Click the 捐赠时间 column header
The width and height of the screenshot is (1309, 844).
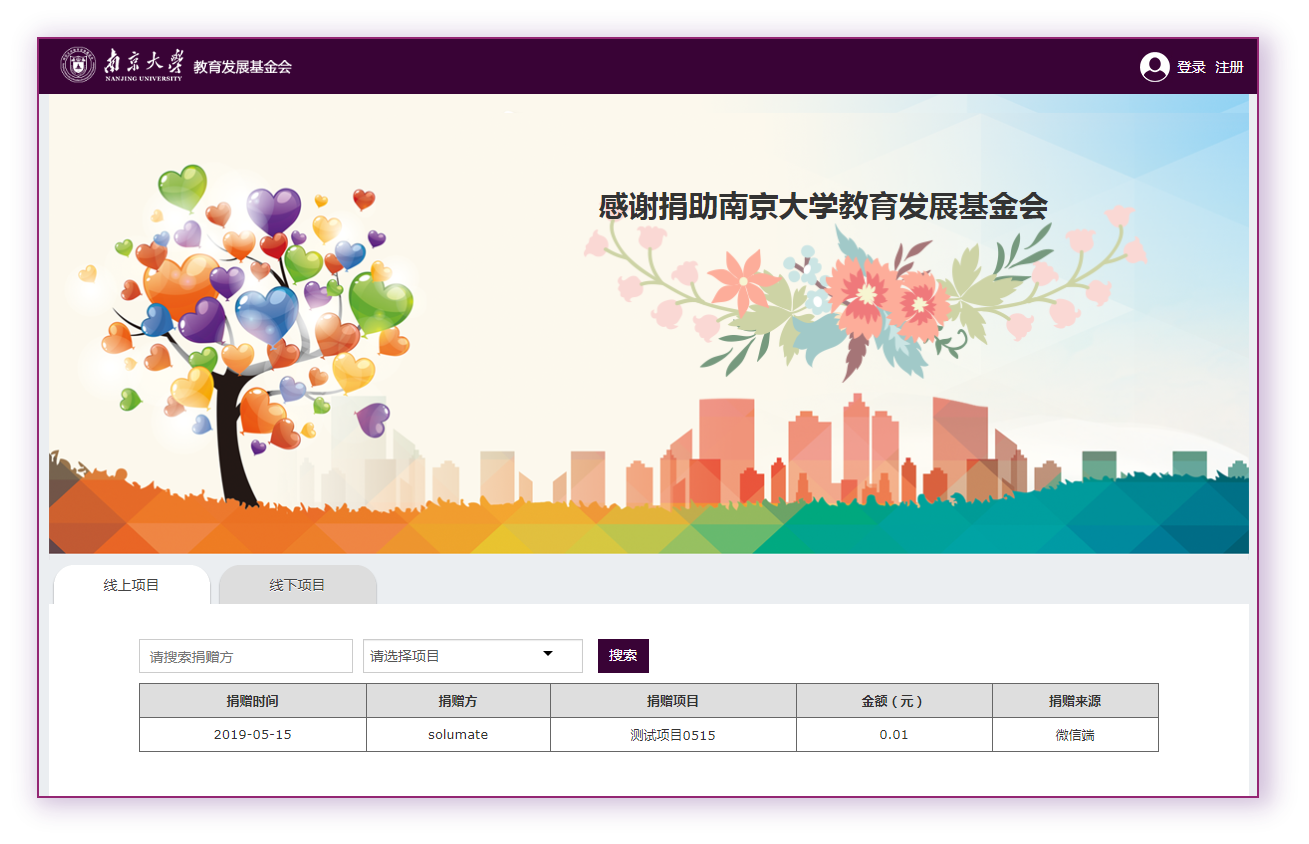[x=252, y=701]
